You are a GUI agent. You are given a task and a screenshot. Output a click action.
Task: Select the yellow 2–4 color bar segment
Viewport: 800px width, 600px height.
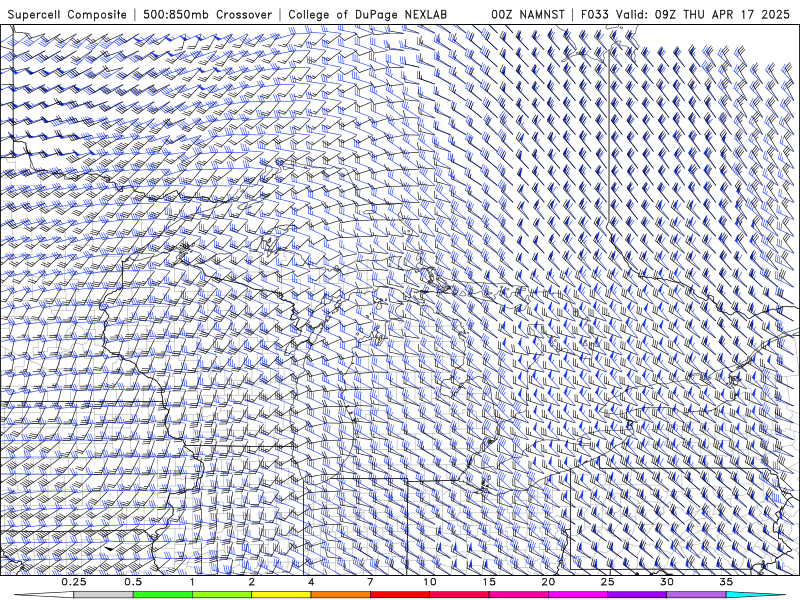pyautogui.click(x=281, y=595)
